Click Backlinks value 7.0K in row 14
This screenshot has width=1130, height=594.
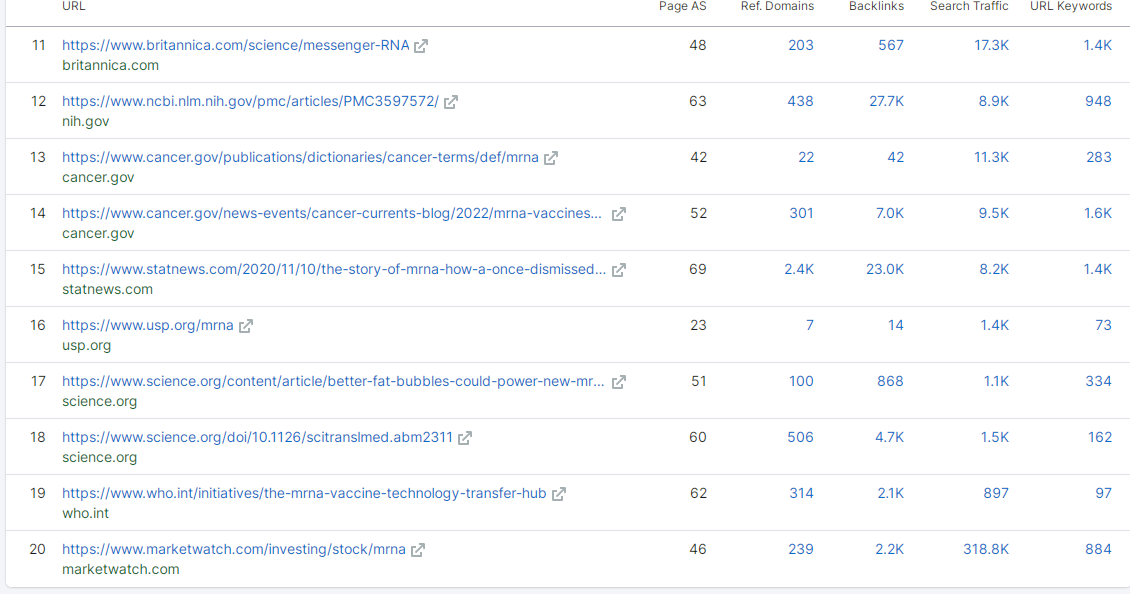tap(890, 213)
